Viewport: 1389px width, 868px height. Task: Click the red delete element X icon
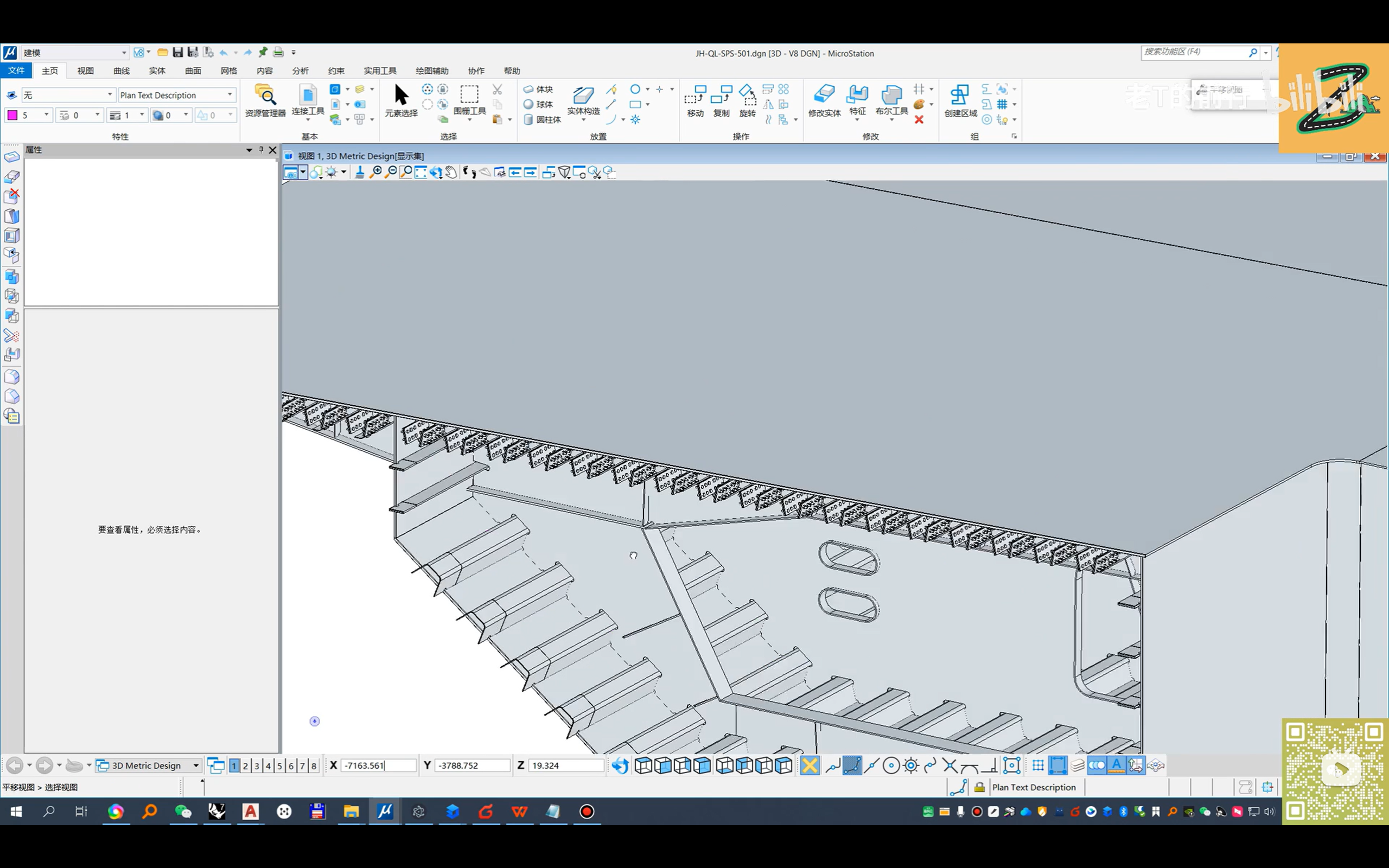pyautogui.click(x=919, y=120)
